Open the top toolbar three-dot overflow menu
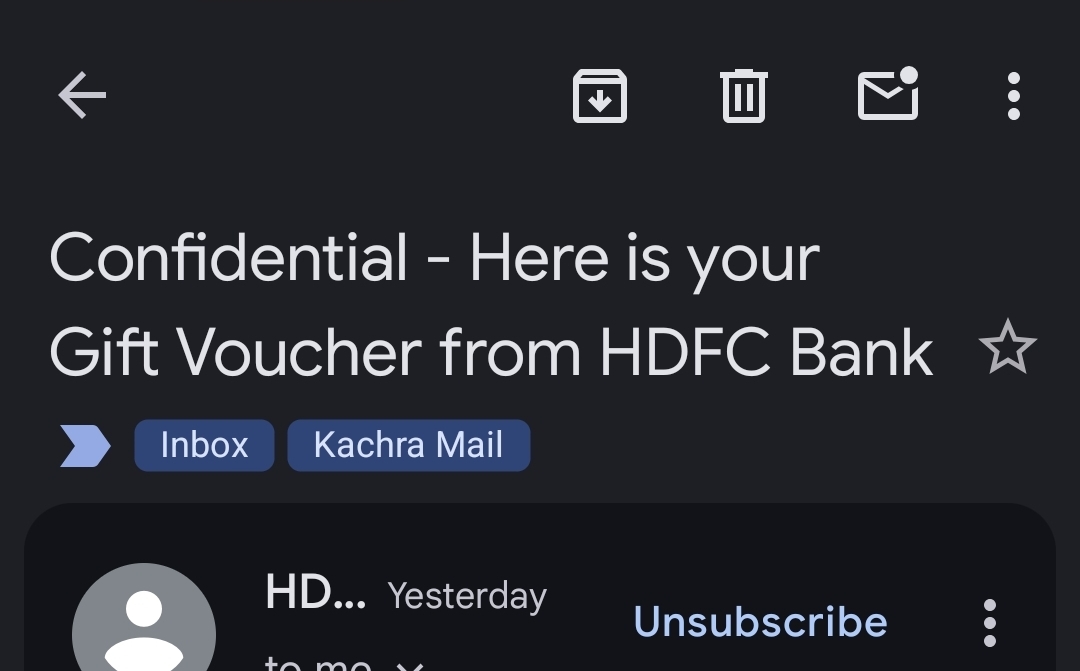 click(x=1013, y=96)
